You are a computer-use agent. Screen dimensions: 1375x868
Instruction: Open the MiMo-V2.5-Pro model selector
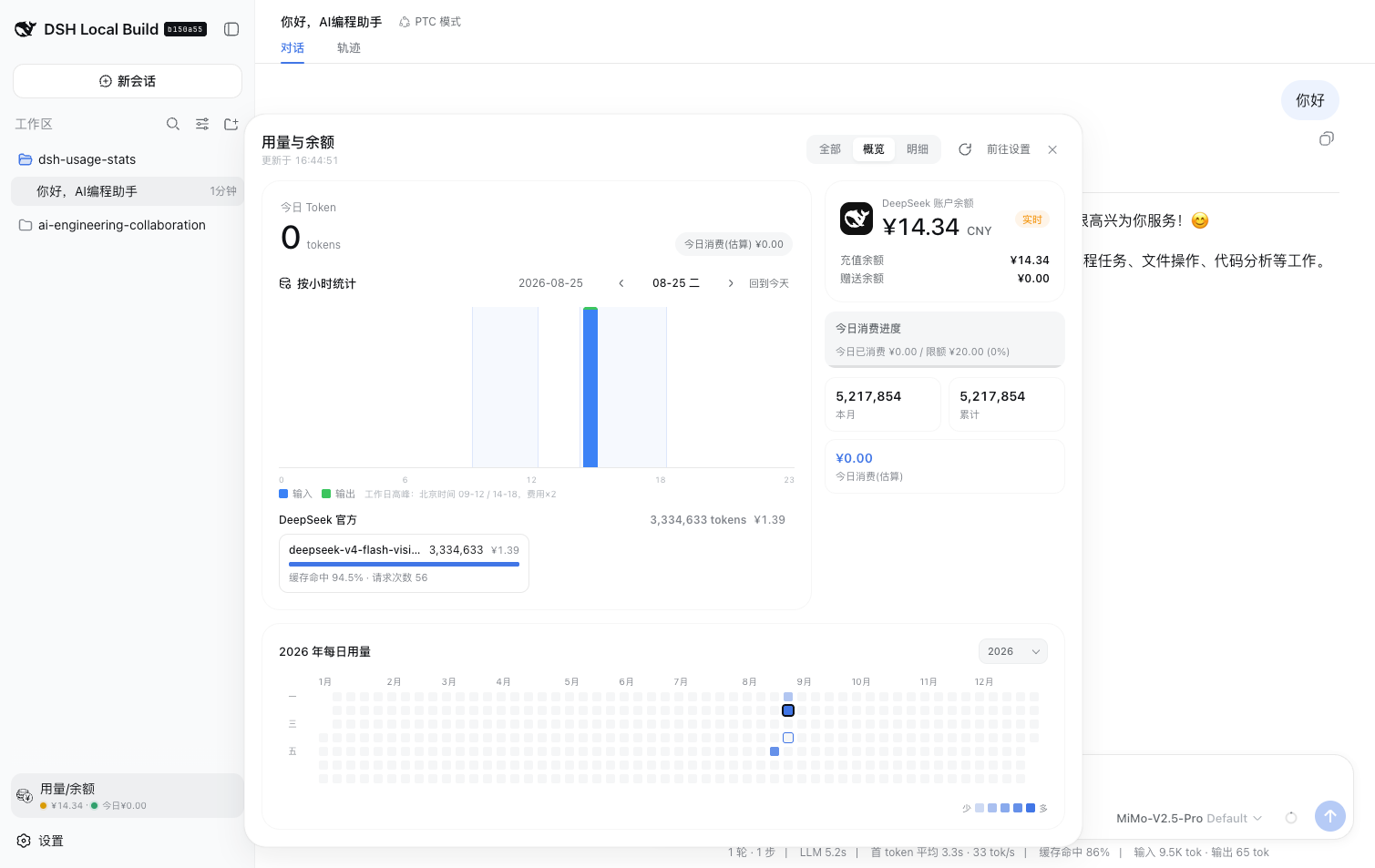1189,818
